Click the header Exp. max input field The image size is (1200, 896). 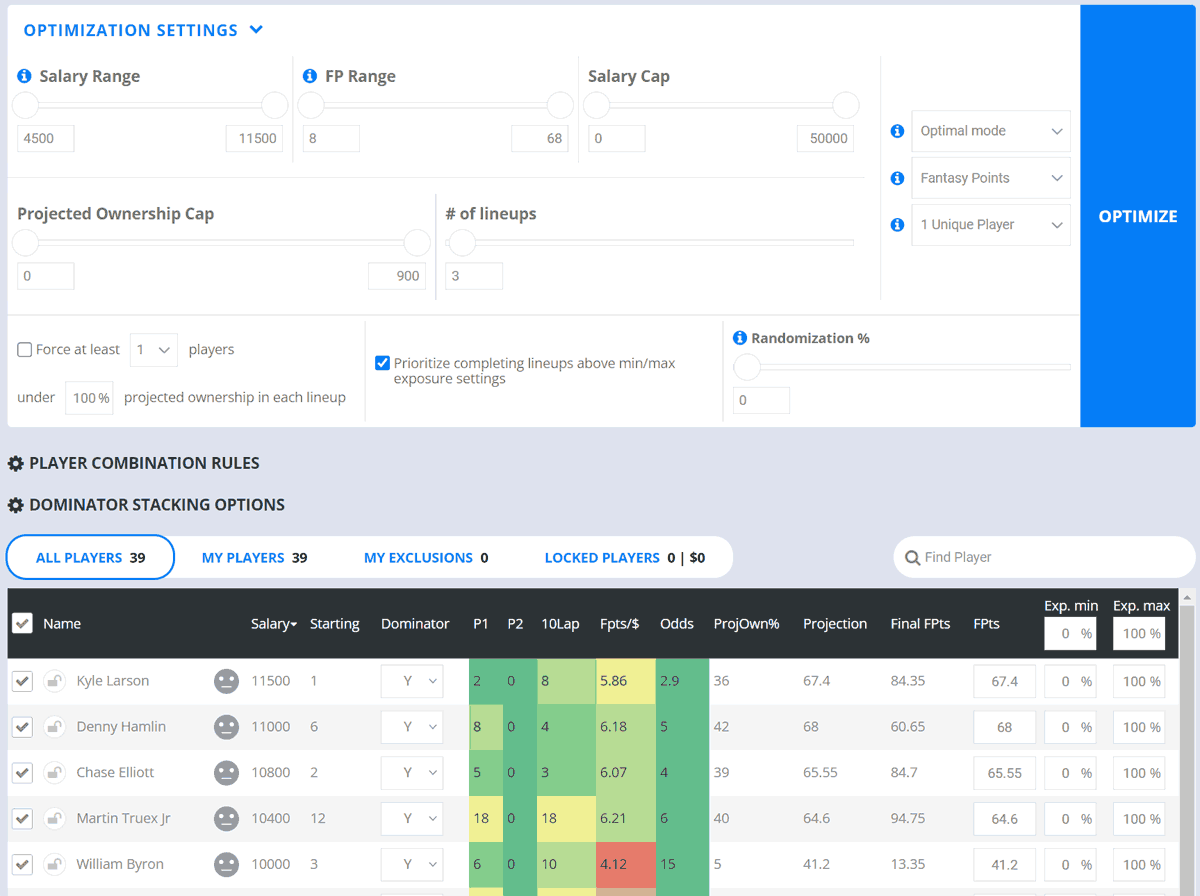click(1139, 633)
